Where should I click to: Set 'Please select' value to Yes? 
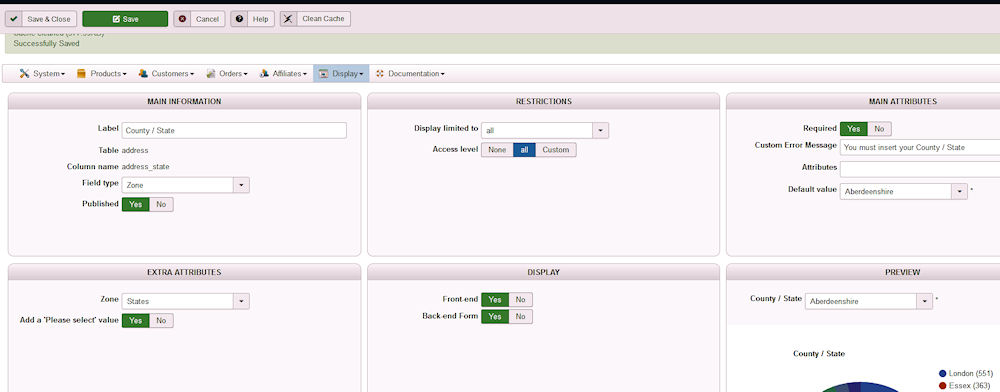tap(136, 321)
